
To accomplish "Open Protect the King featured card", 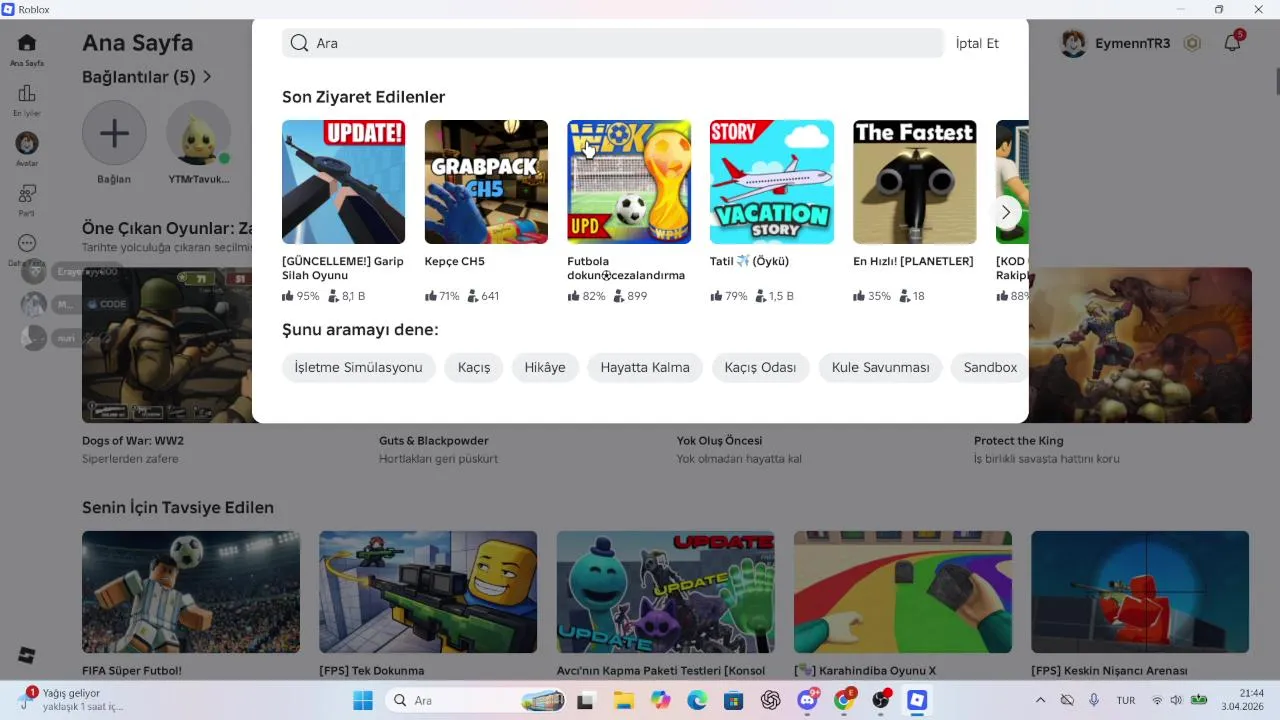I will coord(1140,345).
